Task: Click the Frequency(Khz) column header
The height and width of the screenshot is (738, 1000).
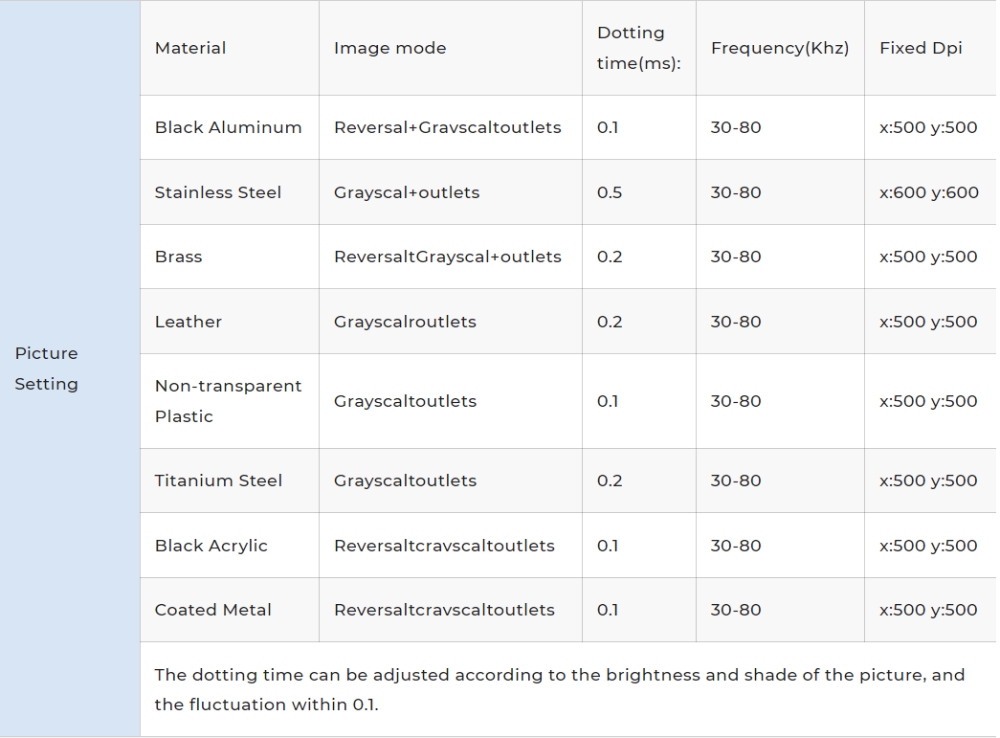Action: [x=780, y=48]
